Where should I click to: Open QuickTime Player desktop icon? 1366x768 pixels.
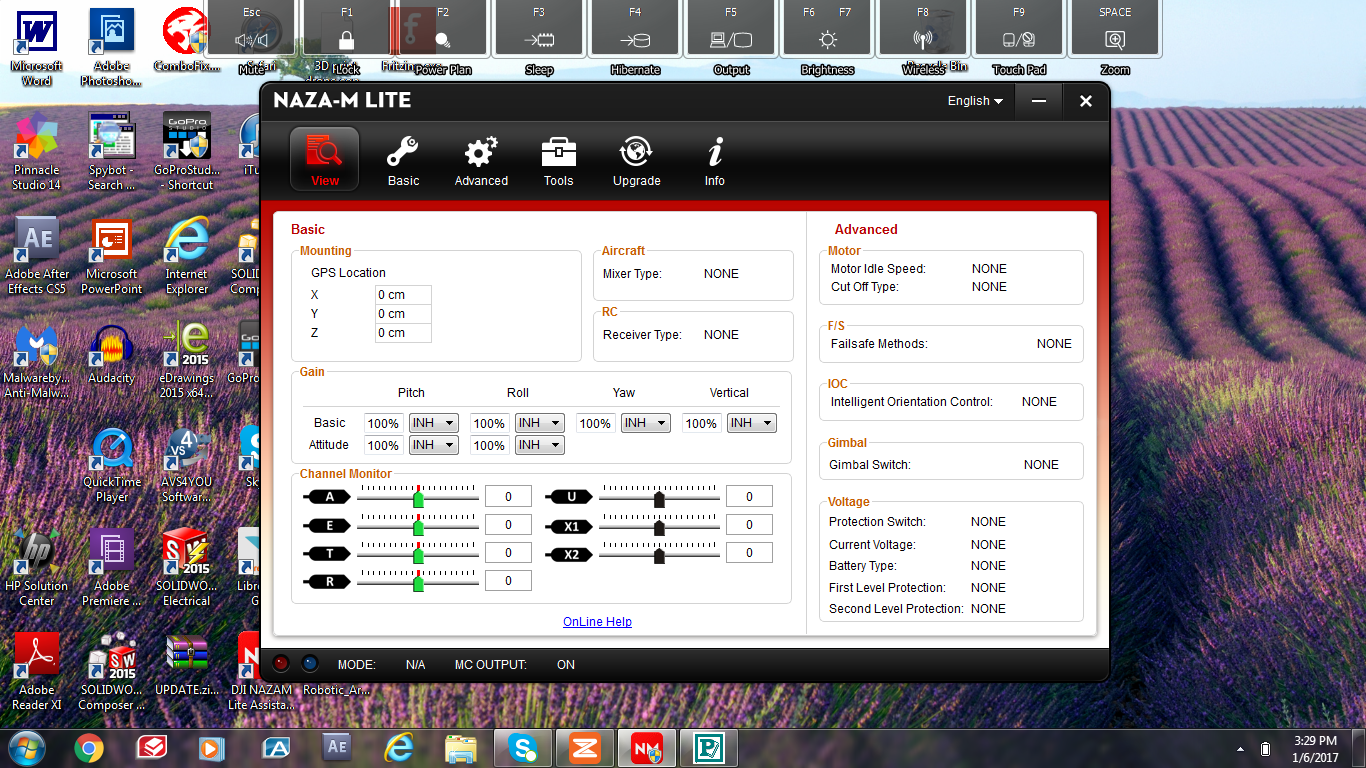pos(112,465)
